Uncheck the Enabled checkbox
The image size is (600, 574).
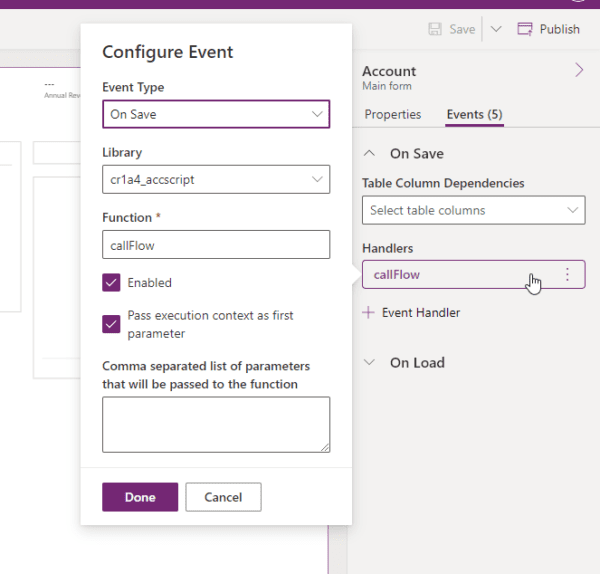111,283
